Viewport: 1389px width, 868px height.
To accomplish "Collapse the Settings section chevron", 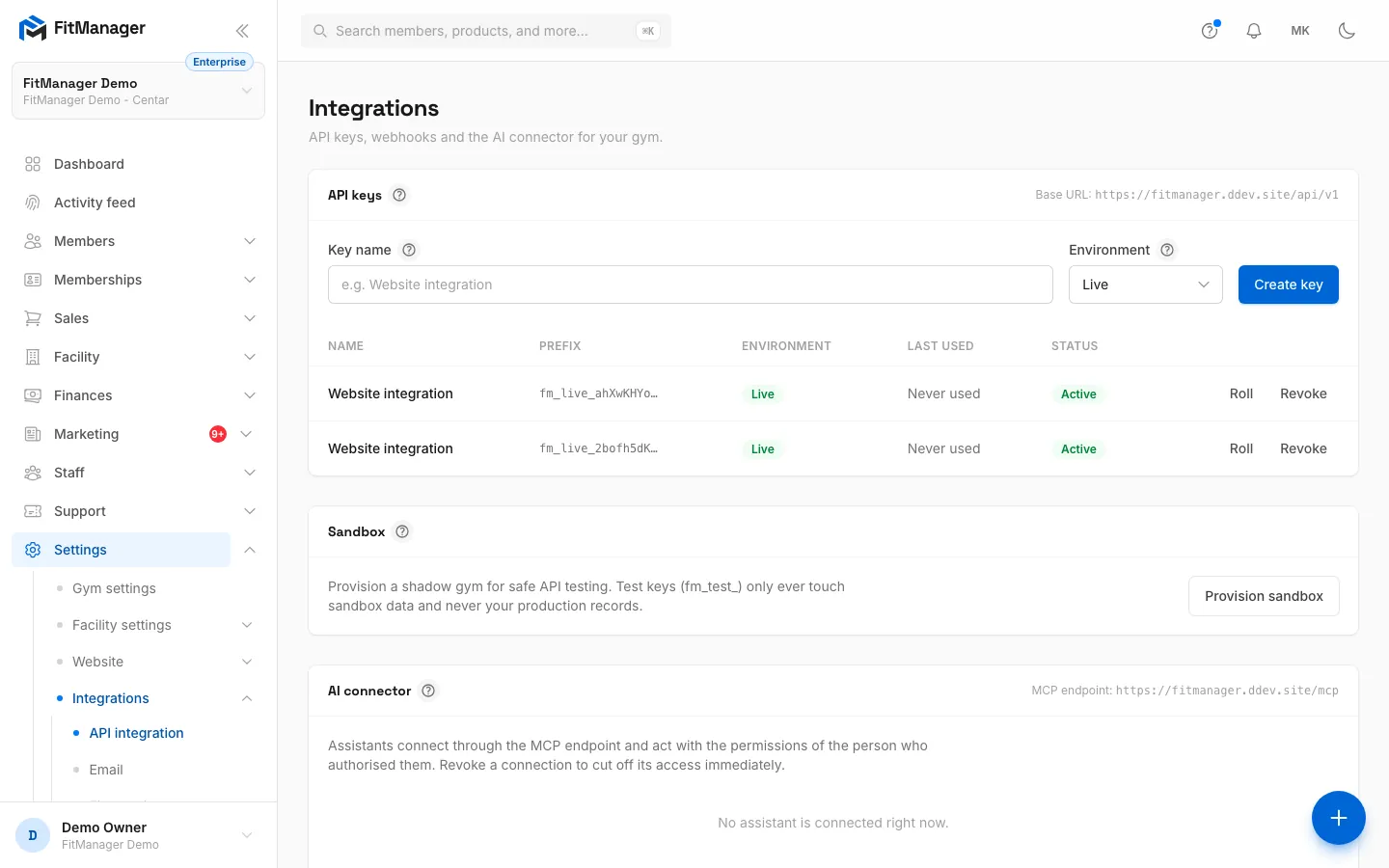I will (x=250, y=550).
